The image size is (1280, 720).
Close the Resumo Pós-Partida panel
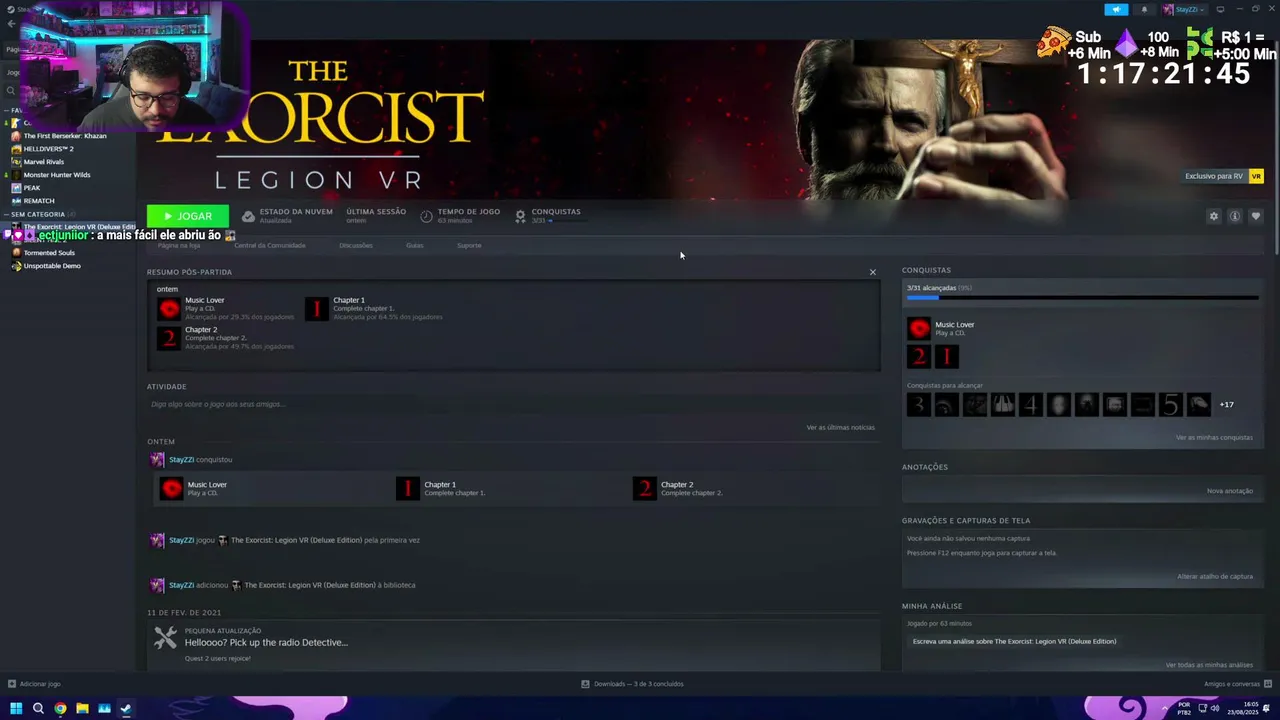(872, 272)
